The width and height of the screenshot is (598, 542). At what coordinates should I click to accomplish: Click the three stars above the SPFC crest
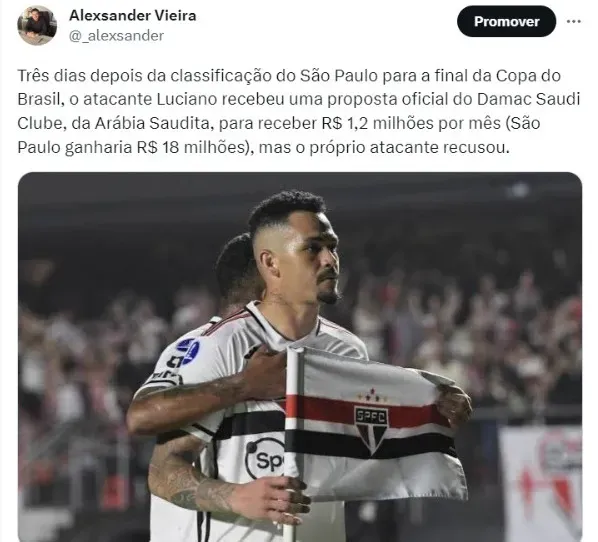372,396
